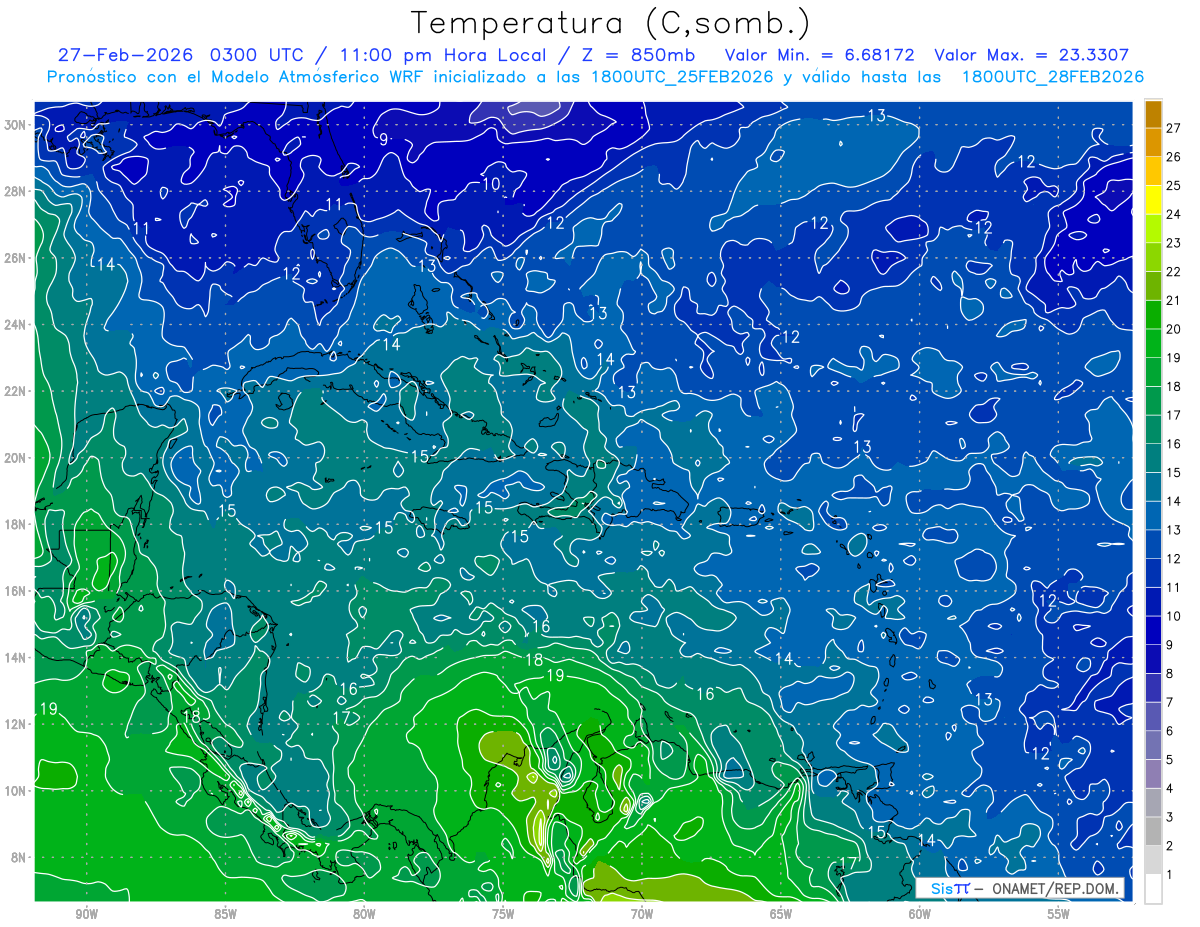Click the "85W" longitude axis label
1200x927 pixels.
225,914
